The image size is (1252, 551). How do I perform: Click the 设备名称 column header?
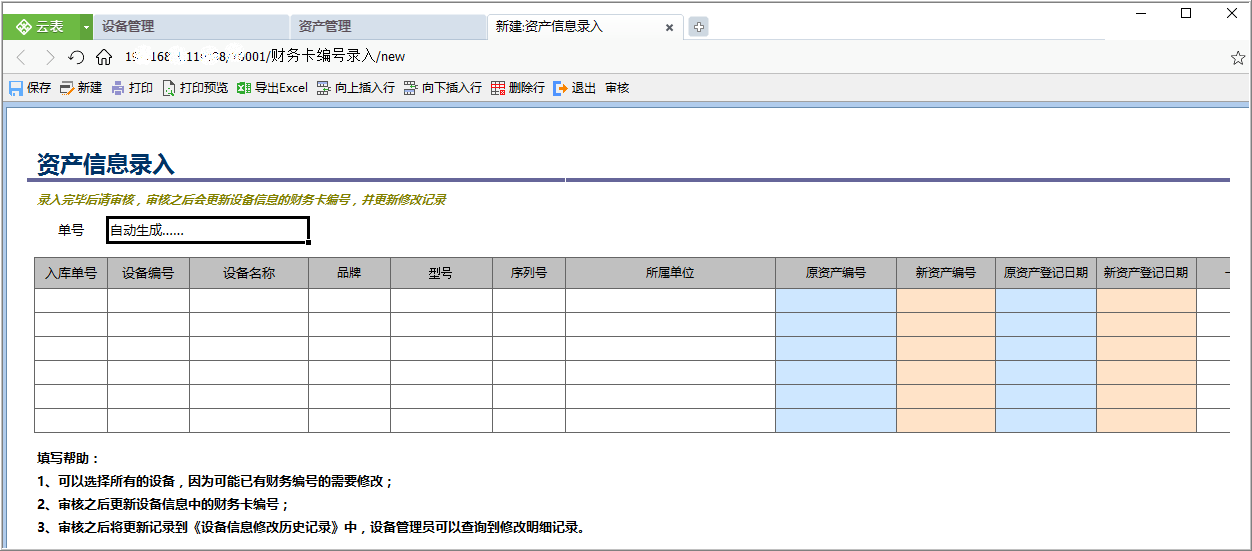[x=249, y=273]
